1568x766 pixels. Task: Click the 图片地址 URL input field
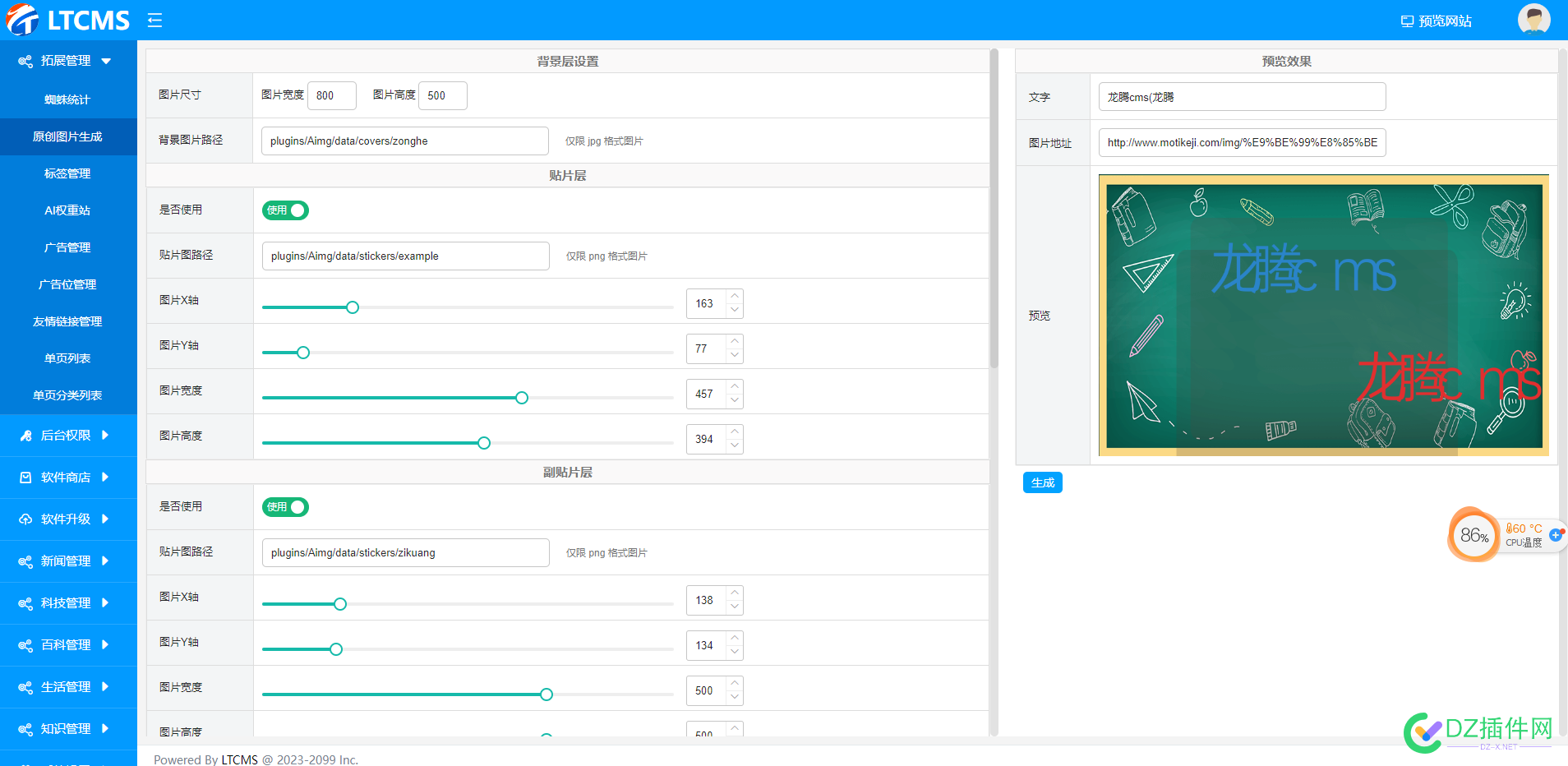1243,142
